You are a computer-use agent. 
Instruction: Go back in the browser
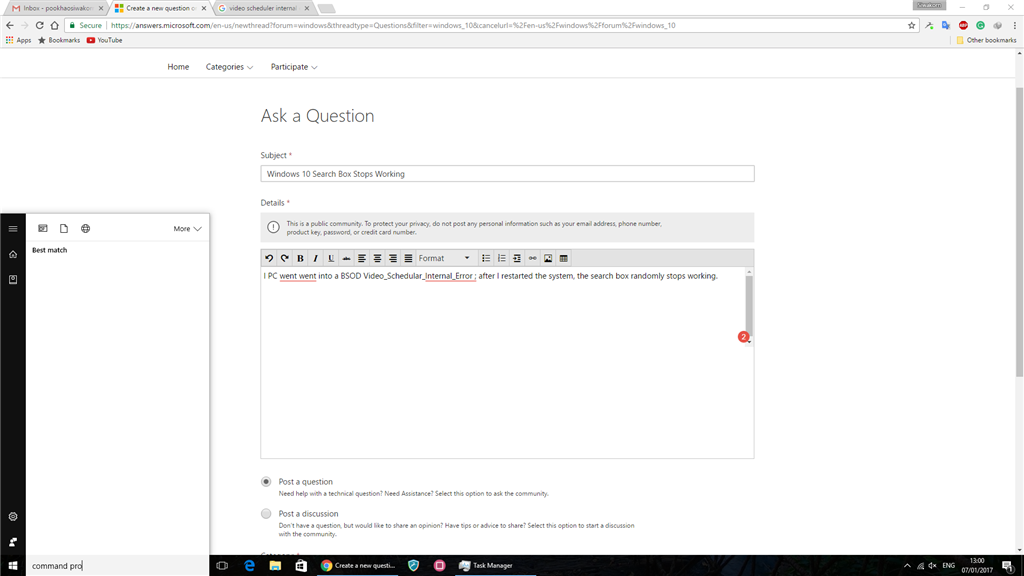point(10,25)
